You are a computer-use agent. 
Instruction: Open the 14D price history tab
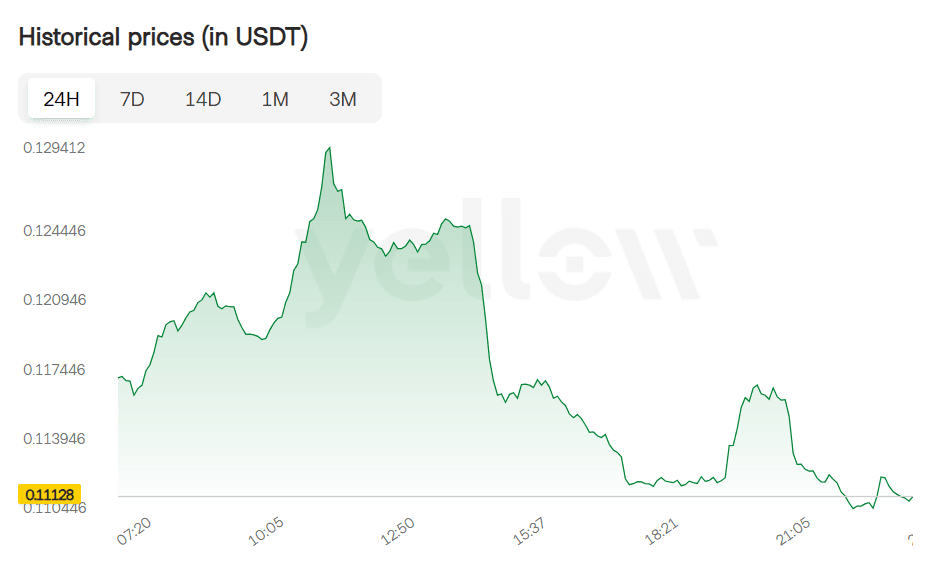tap(203, 99)
